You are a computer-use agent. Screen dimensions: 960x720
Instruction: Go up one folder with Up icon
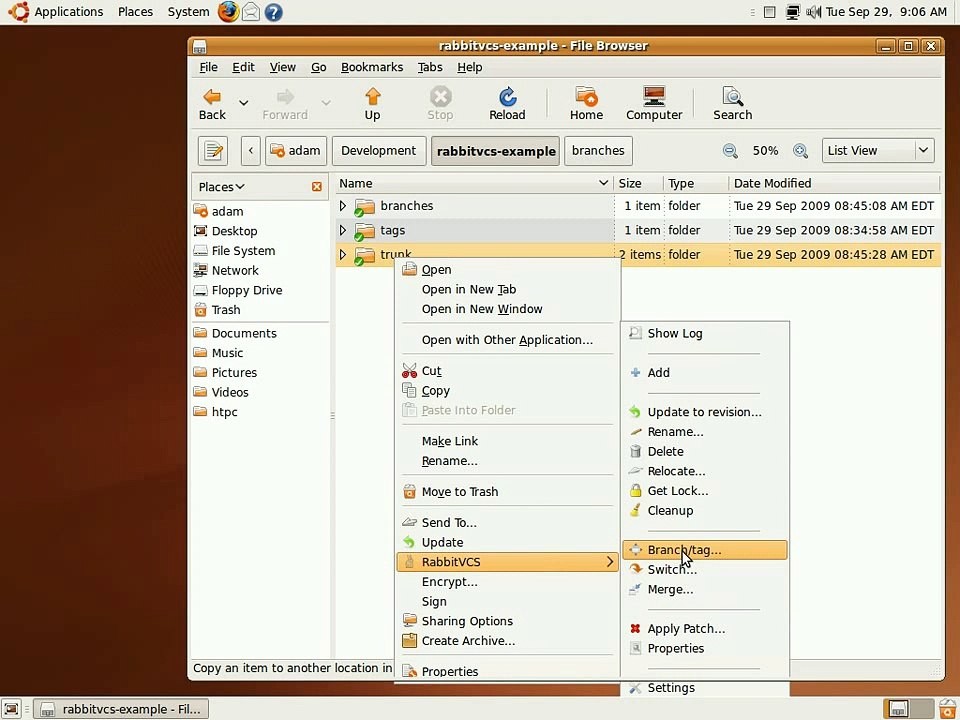[x=372, y=97]
